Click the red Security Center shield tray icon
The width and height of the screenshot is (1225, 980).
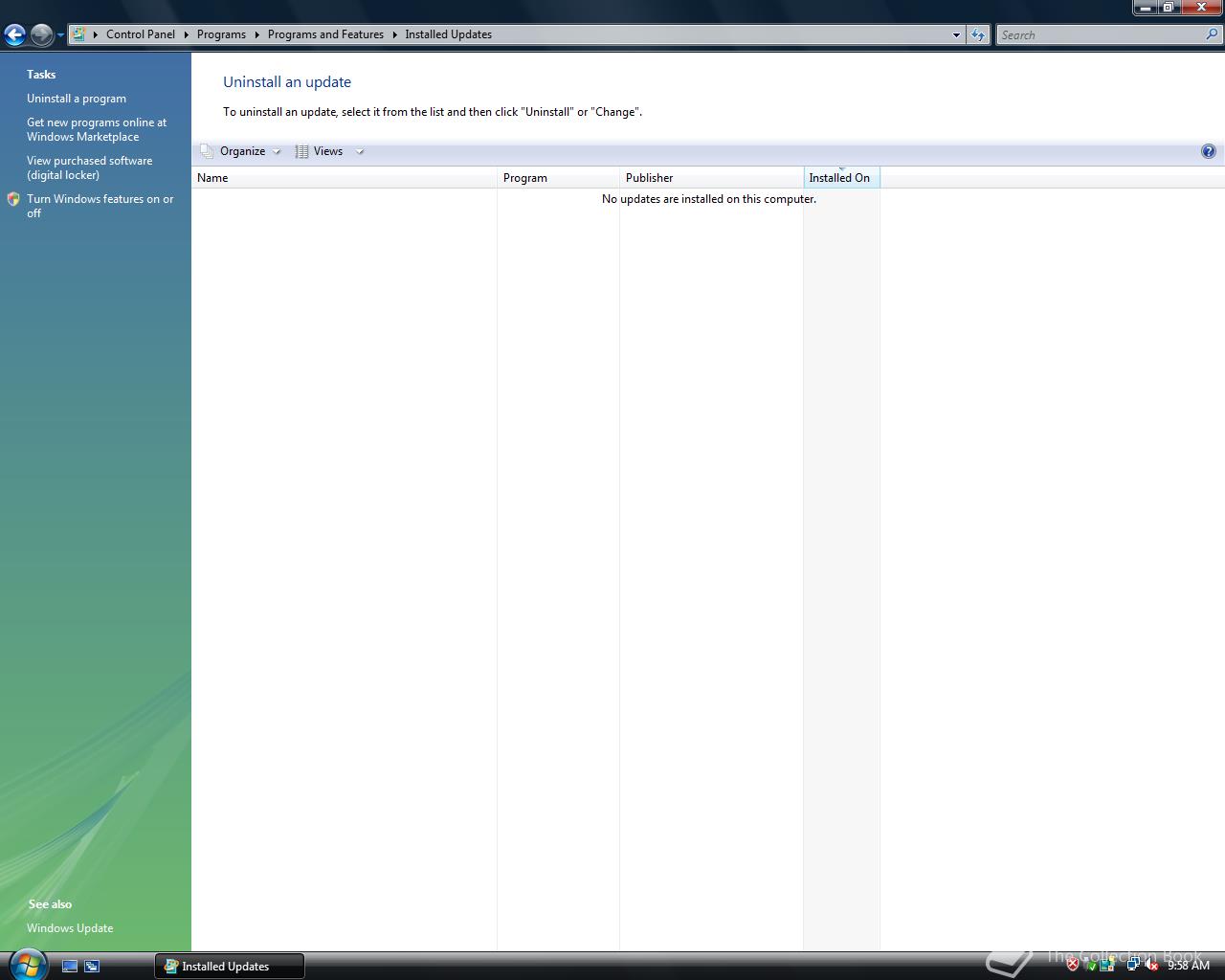tap(1073, 965)
